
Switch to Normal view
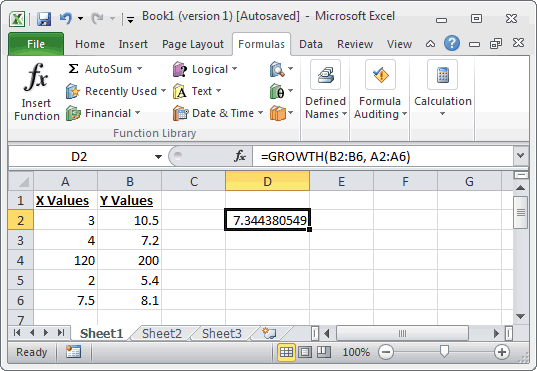286,352
